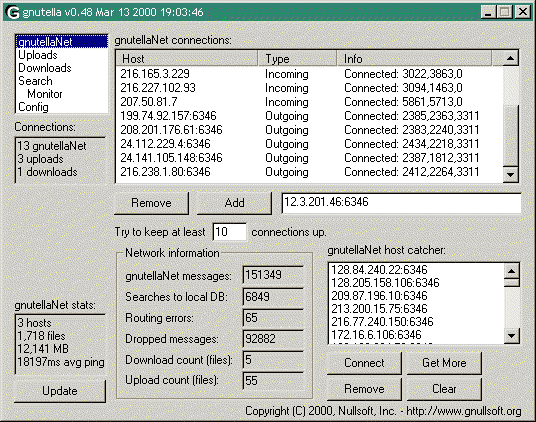Clear the host catcher list
536x422 pixels.
444,389
